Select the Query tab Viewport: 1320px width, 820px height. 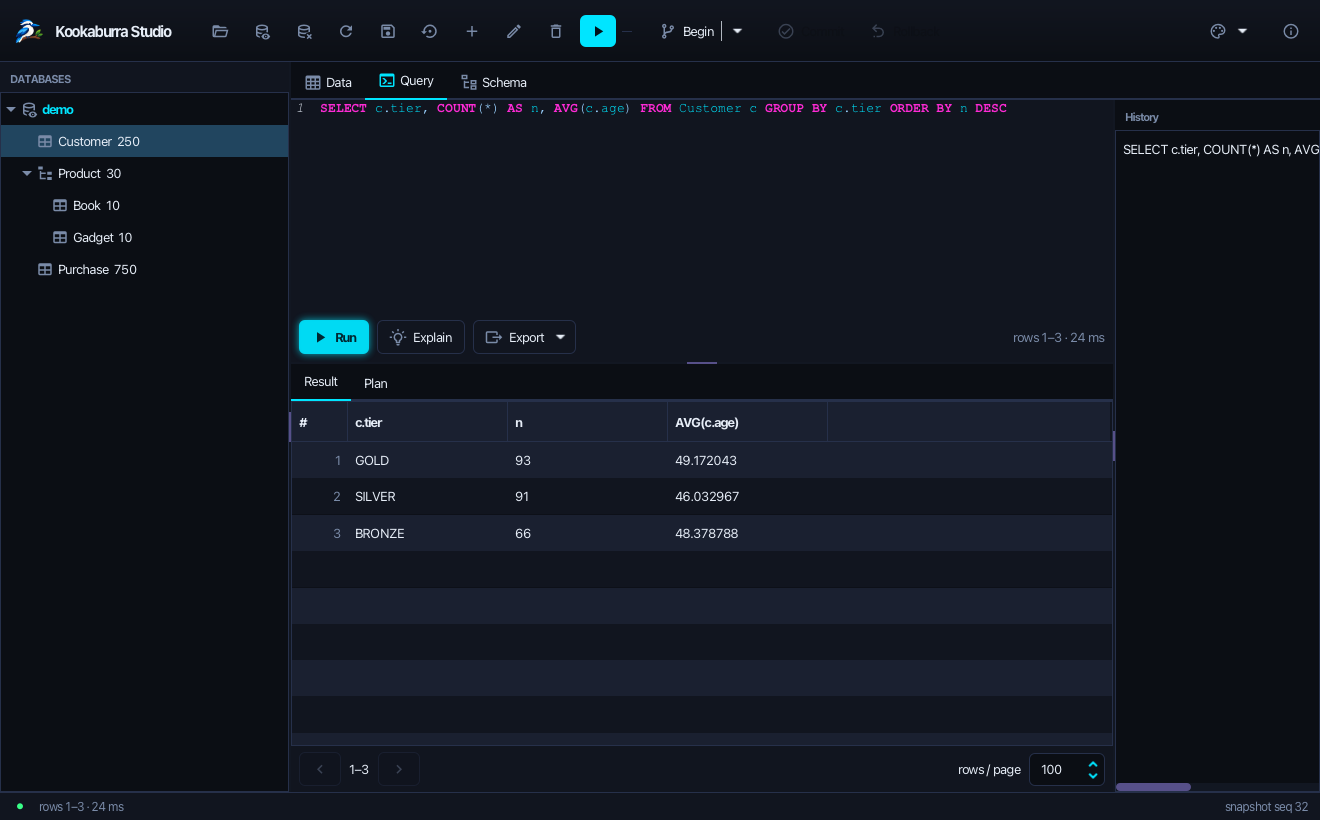[406, 81]
